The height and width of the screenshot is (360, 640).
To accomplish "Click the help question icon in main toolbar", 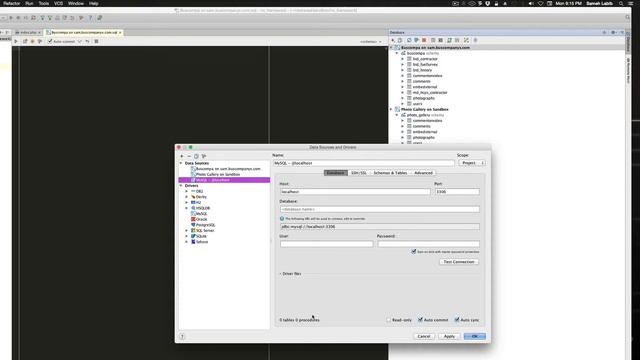I will point(90,18).
